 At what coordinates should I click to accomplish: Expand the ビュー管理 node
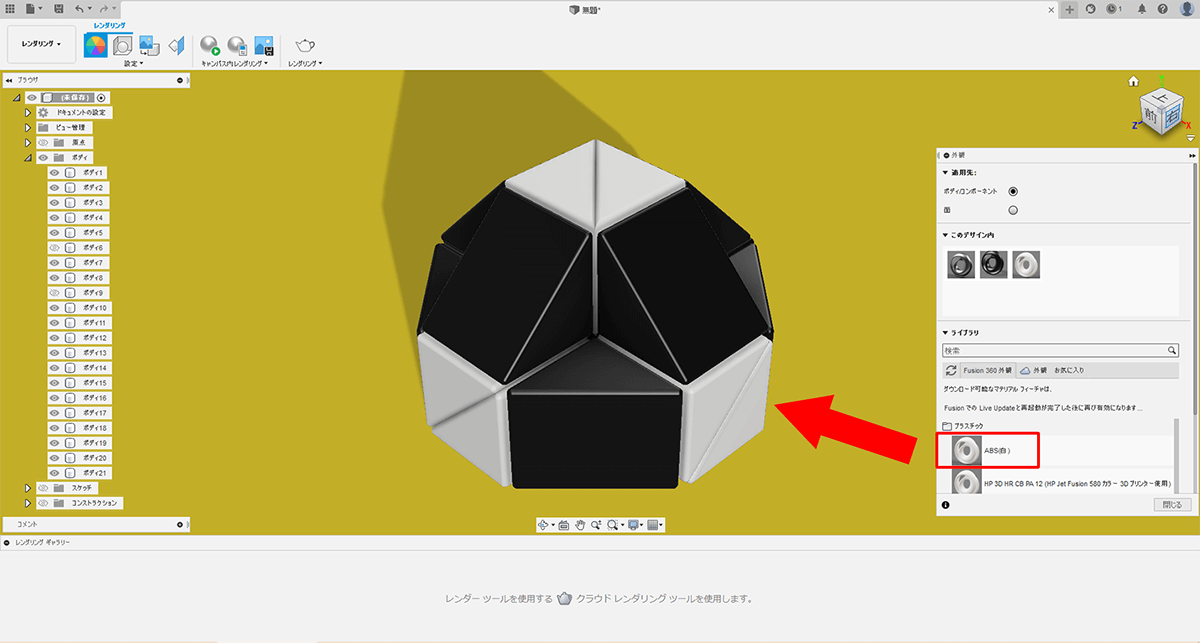click(29, 128)
